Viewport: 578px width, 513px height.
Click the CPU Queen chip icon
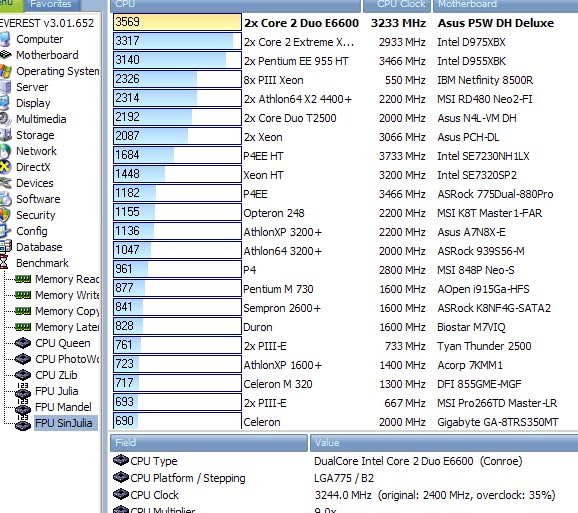(x=23, y=343)
